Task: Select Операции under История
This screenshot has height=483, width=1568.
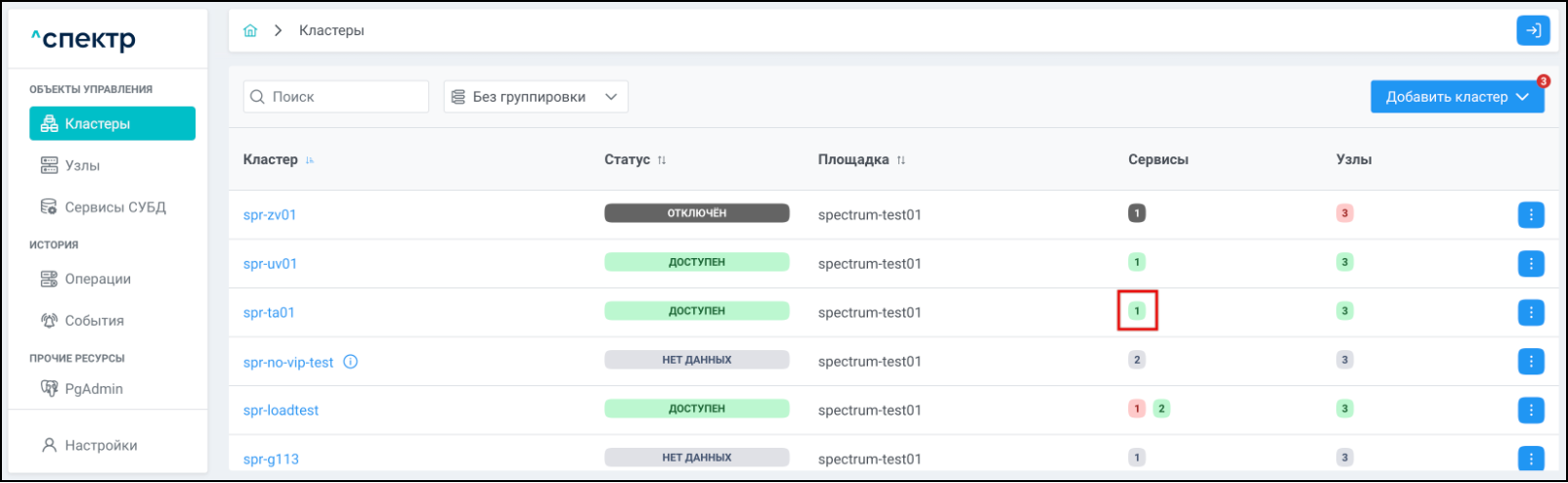Action: tap(97, 279)
